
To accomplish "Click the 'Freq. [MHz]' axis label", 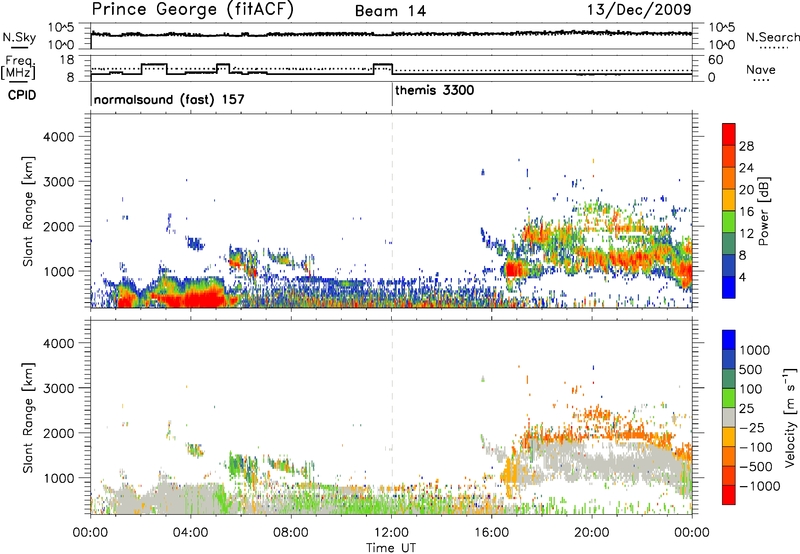I will click(x=19, y=68).
